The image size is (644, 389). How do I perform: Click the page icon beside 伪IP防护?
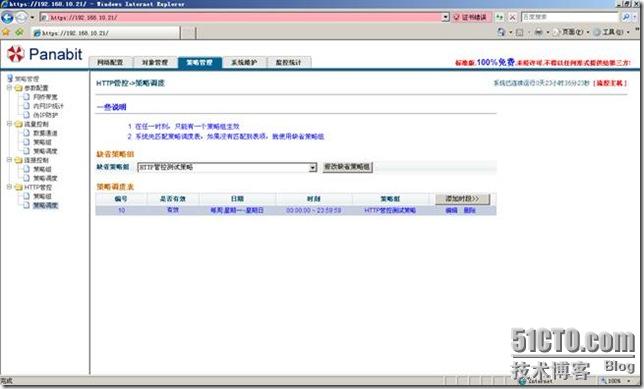(27, 115)
